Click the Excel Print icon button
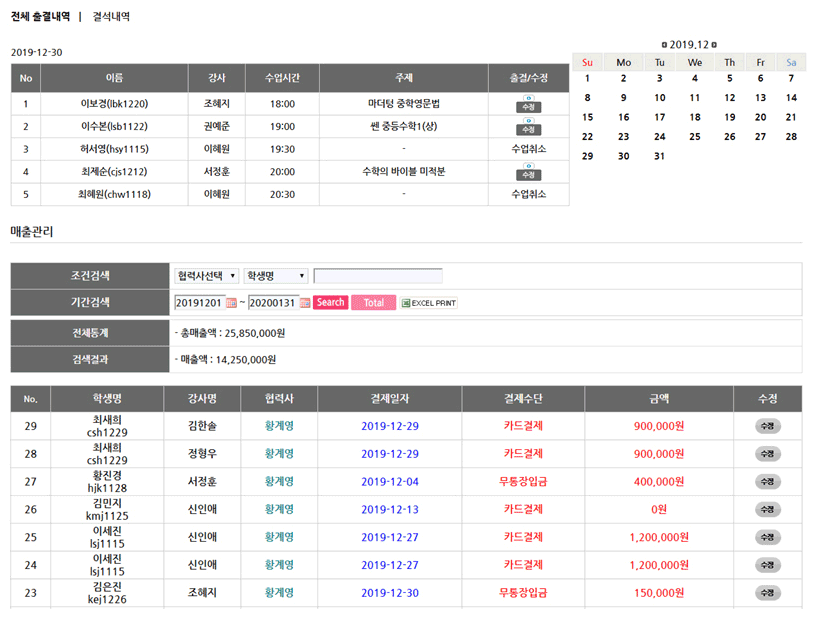 point(429,303)
